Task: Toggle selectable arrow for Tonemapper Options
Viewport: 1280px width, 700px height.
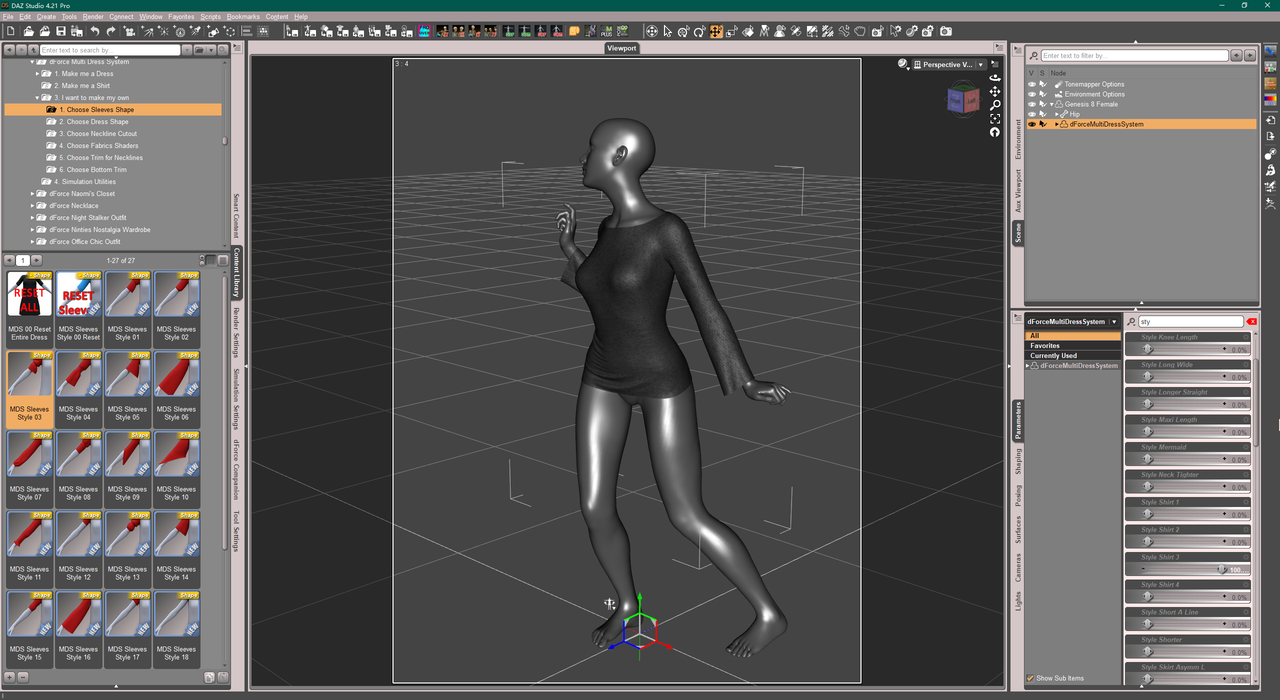Action: coord(1042,84)
